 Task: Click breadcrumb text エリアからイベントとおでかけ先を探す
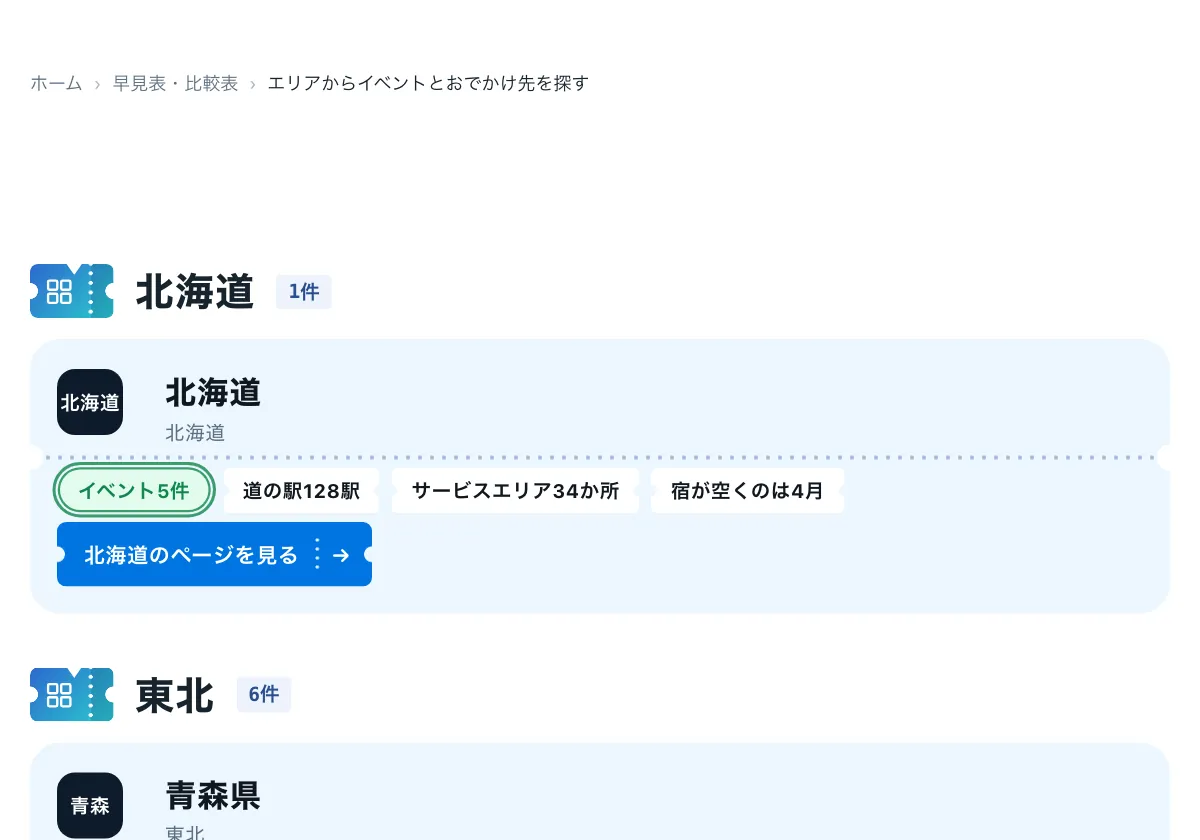point(428,83)
